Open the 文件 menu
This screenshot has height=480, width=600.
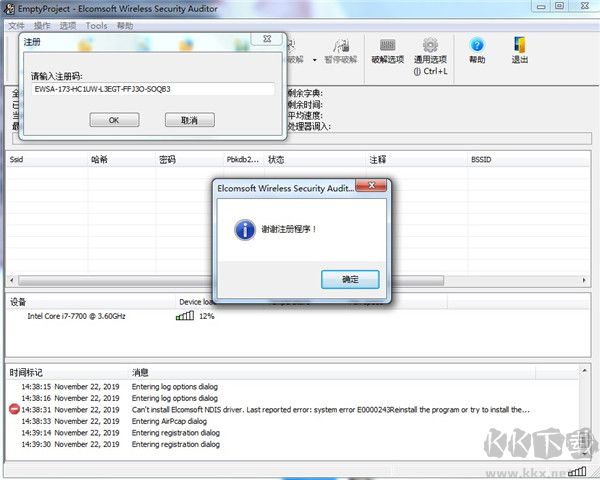click(x=16, y=26)
